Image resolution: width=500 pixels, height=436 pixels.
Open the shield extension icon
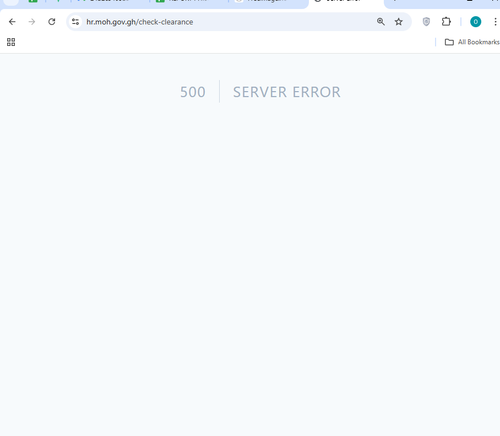coord(426,22)
